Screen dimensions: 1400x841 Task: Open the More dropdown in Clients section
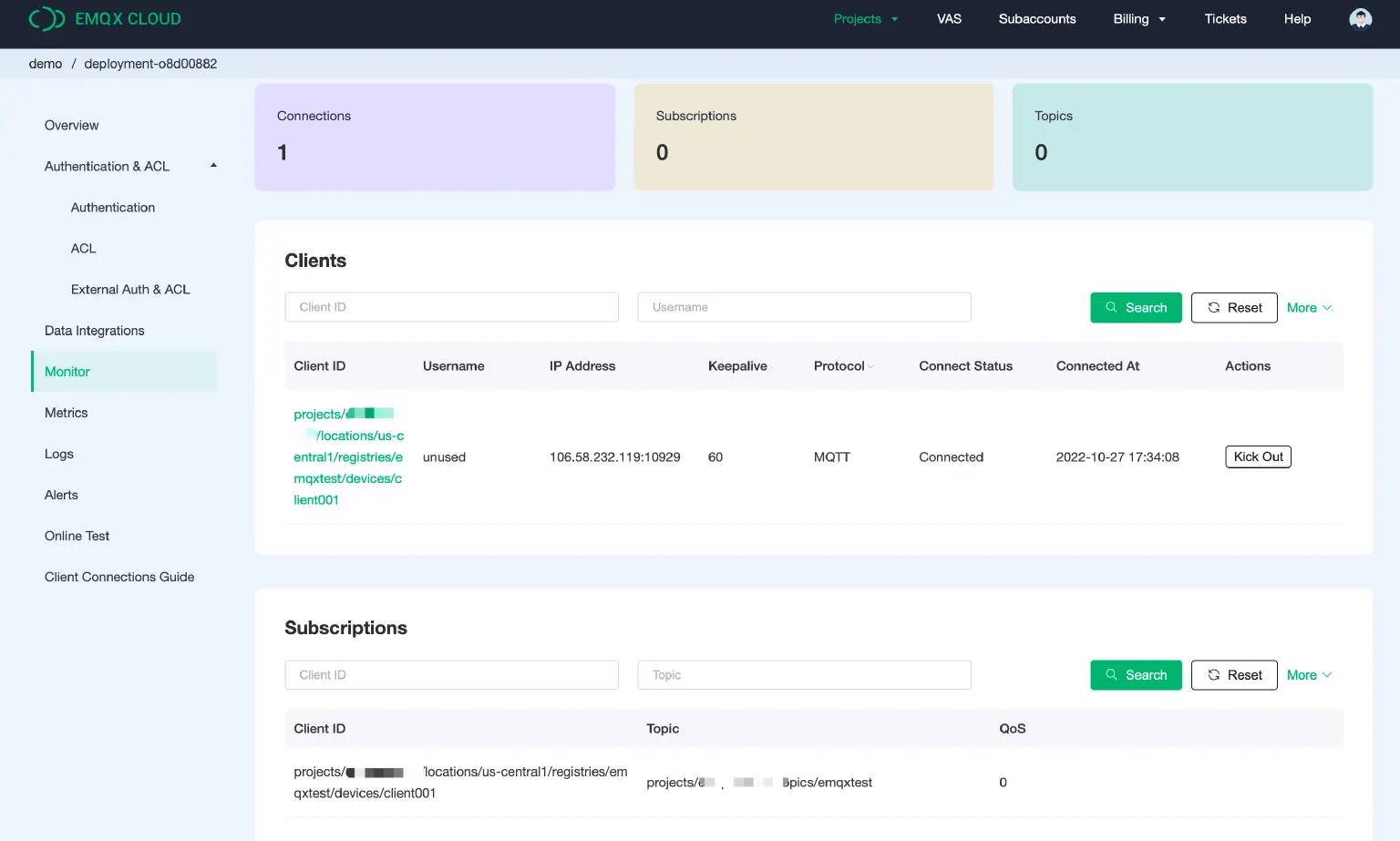coord(1308,307)
